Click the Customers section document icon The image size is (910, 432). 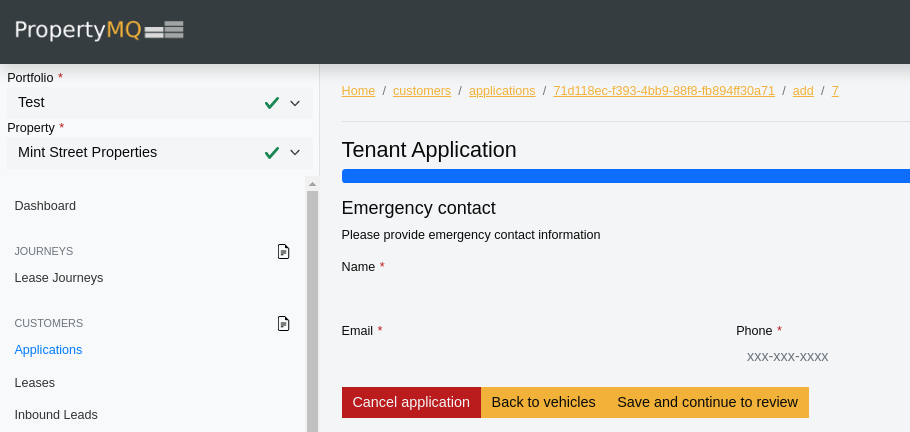tap(284, 323)
